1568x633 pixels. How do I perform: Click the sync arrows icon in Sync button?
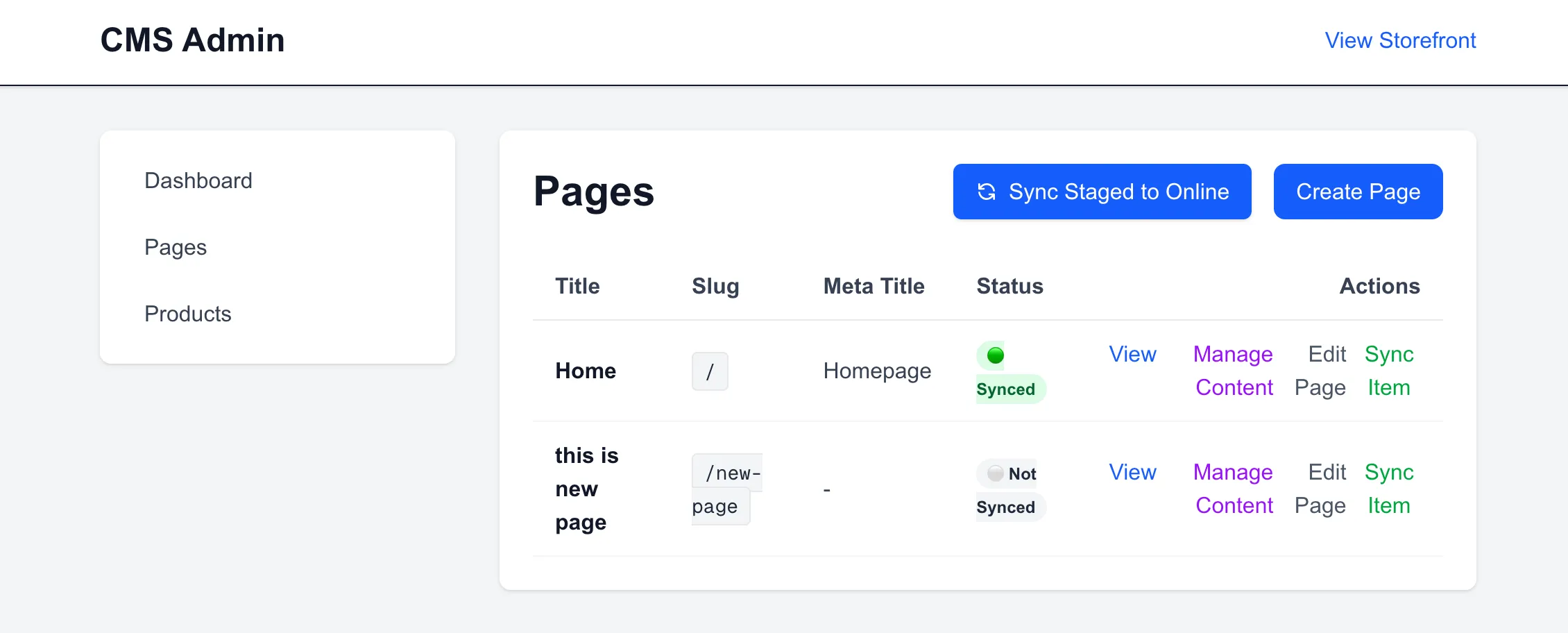click(987, 192)
